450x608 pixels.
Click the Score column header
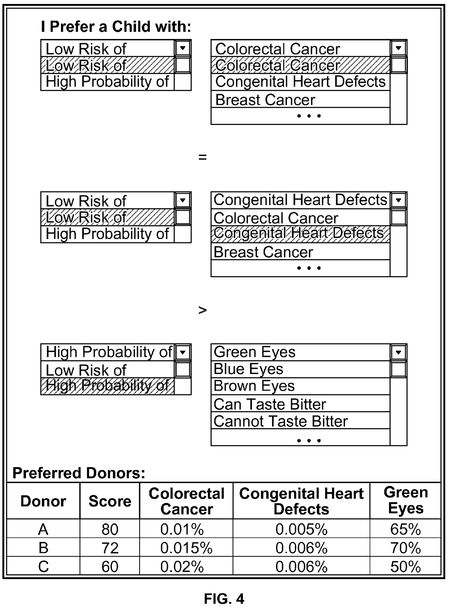click(x=110, y=501)
